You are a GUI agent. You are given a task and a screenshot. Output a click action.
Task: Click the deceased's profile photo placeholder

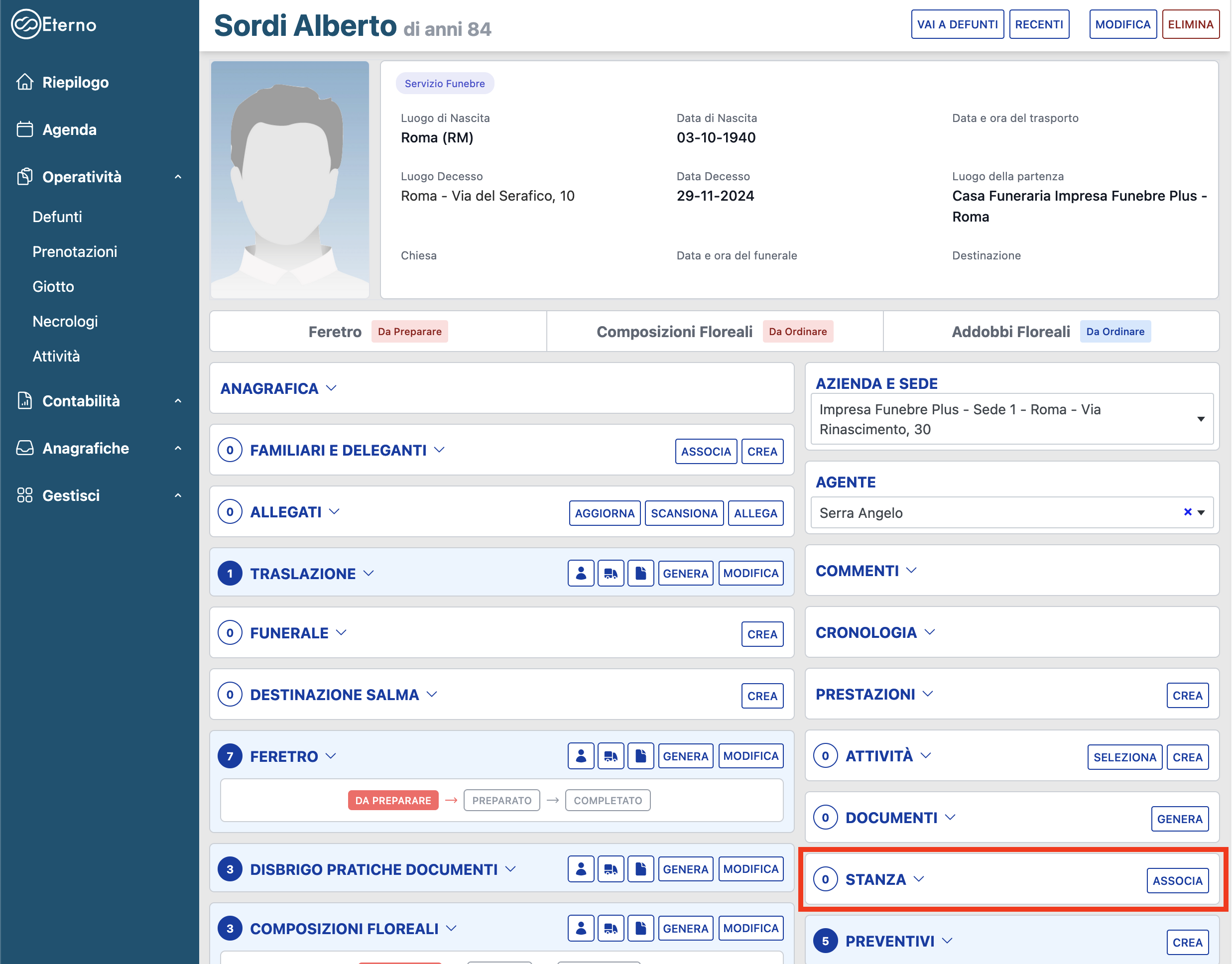[289, 179]
